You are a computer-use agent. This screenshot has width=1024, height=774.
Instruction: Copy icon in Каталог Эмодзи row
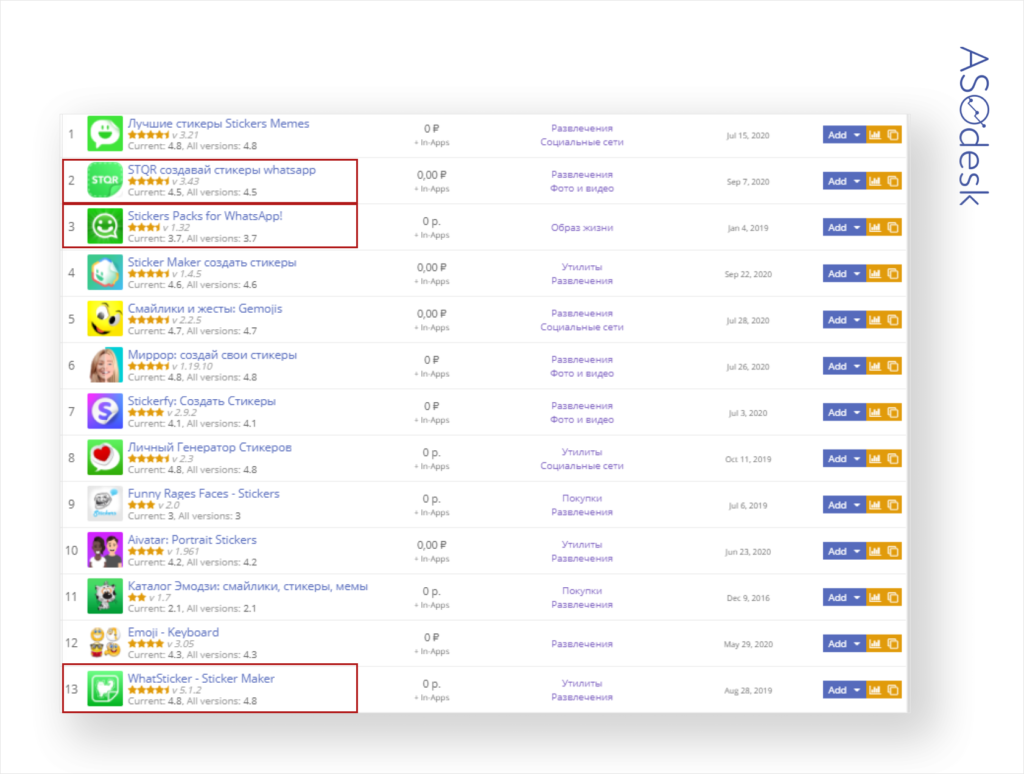click(x=893, y=598)
